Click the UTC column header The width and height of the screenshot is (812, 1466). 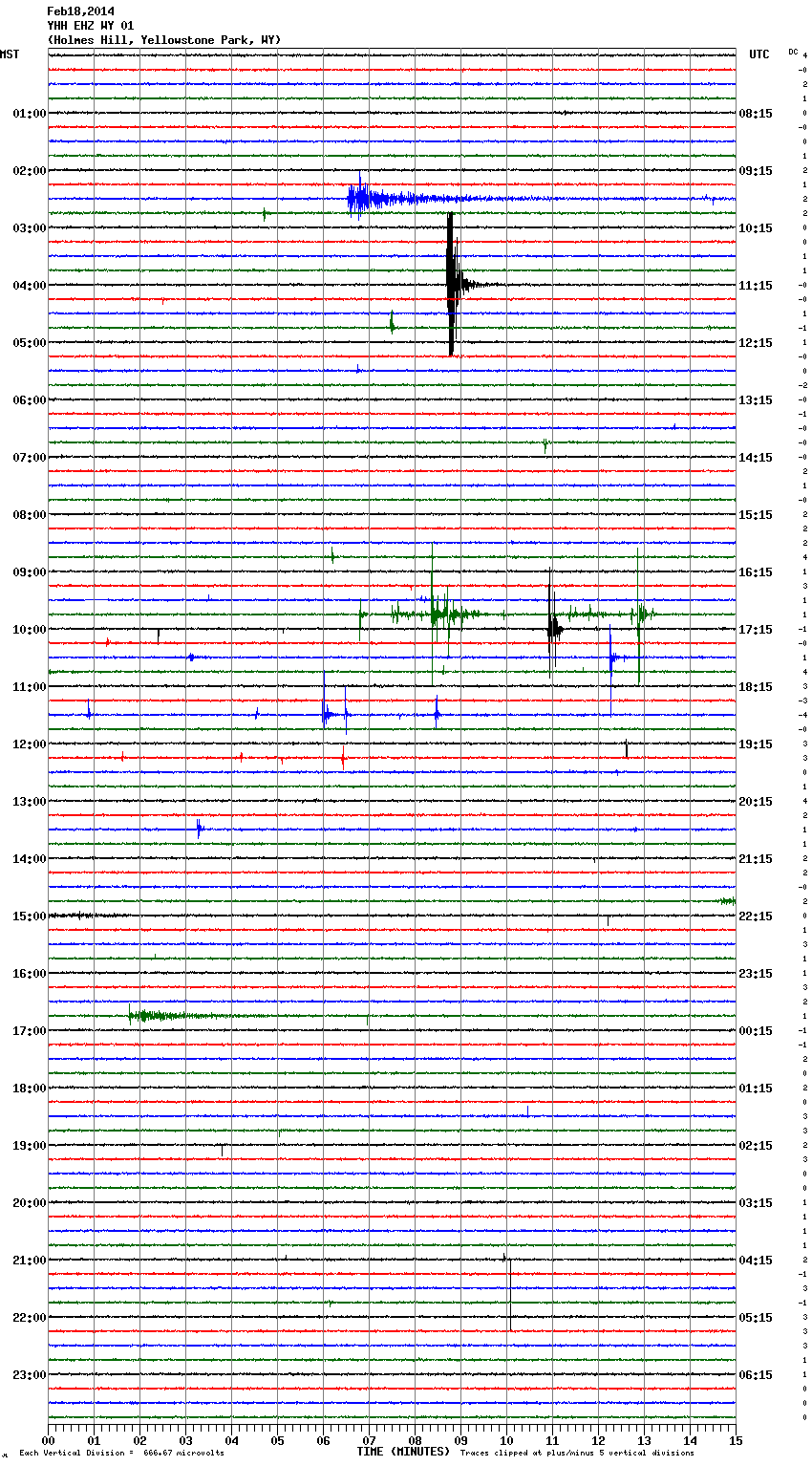pyautogui.click(x=759, y=54)
